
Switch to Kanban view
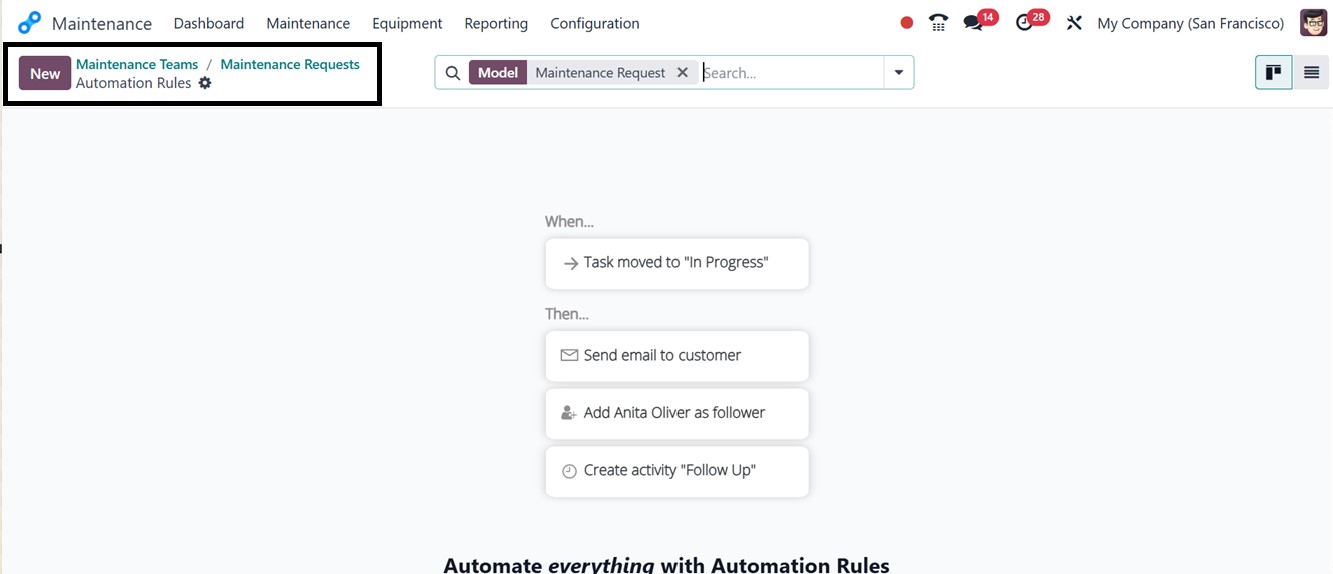(x=1273, y=73)
